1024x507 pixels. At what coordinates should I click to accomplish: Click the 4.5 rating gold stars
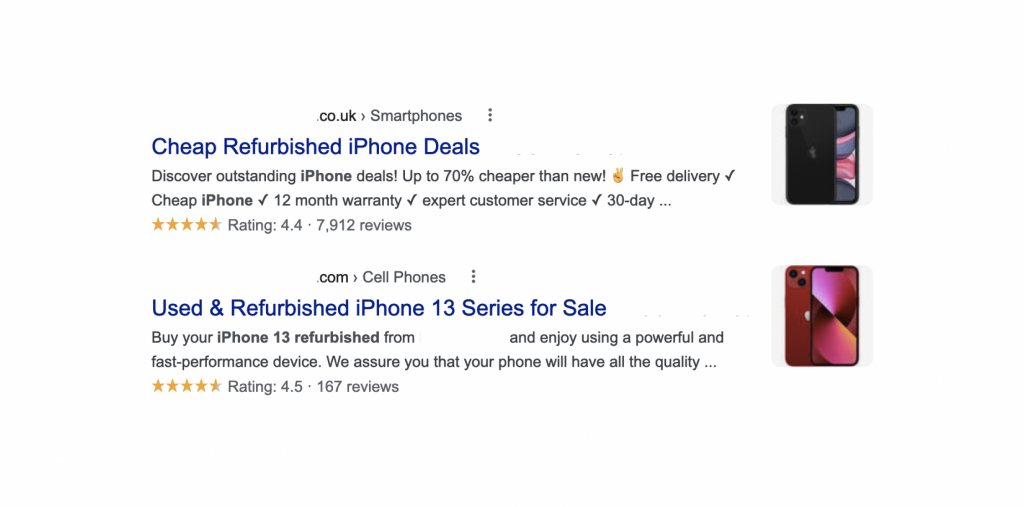(x=187, y=386)
